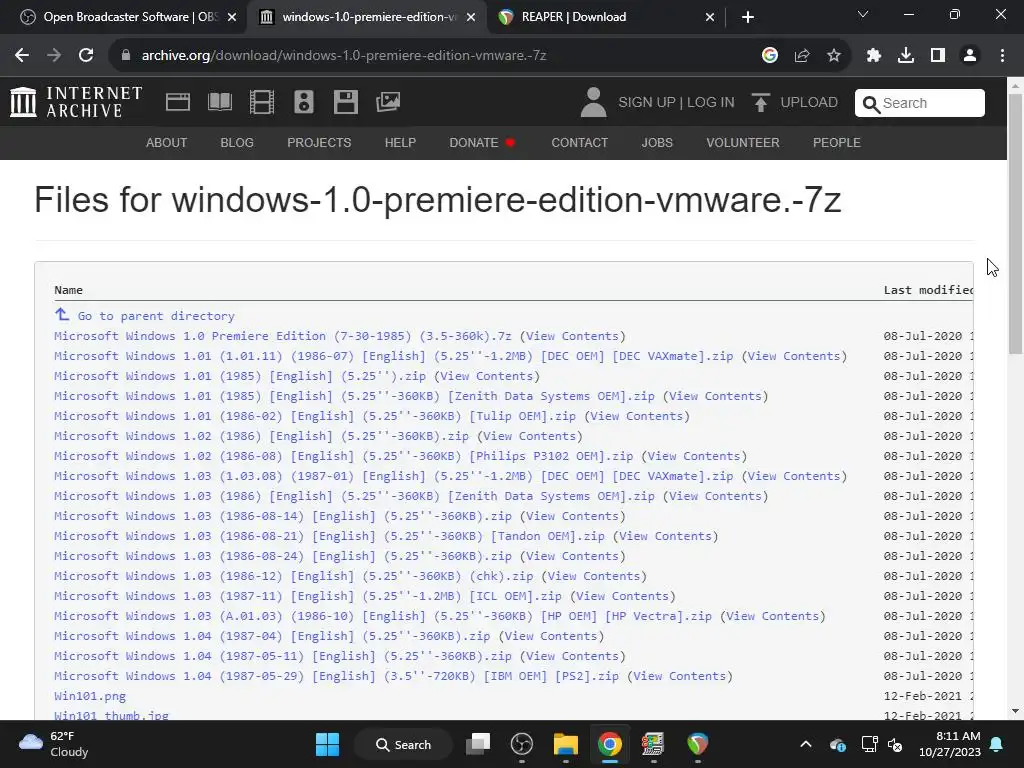Open the PROJECTS menu item
This screenshot has width=1024, height=768.
[319, 142]
